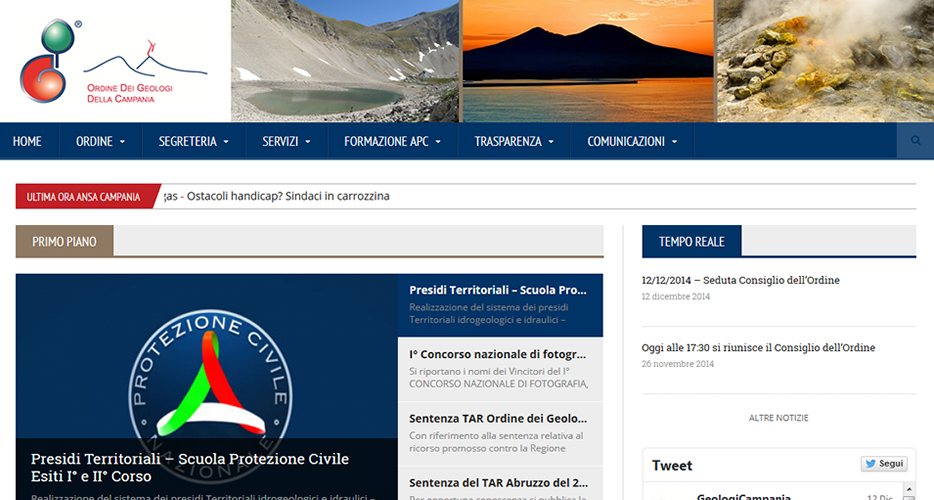Click the search magnifier icon in navbar
Image resolution: width=934 pixels, height=500 pixels.
[915, 141]
